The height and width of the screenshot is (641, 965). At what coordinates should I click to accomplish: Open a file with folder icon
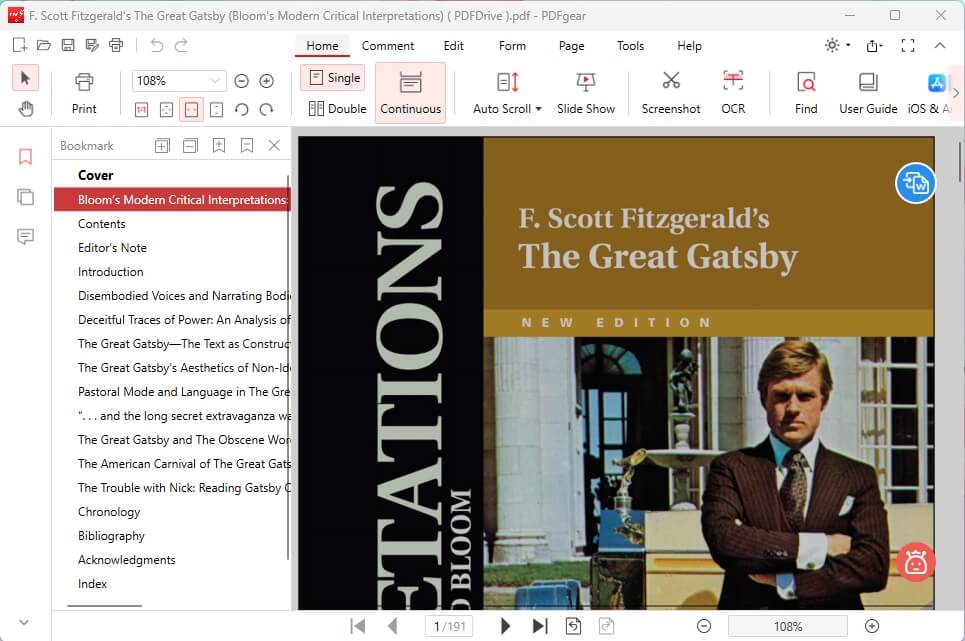pyautogui.click(x=43, y=45)
